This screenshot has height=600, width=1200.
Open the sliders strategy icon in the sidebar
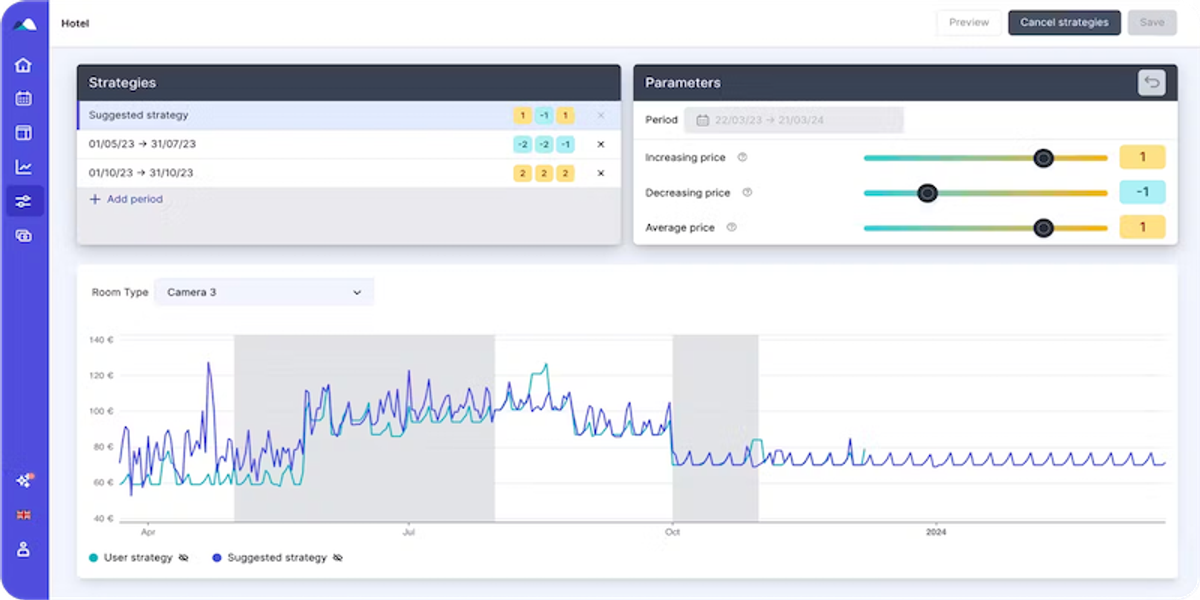point(24,200)
